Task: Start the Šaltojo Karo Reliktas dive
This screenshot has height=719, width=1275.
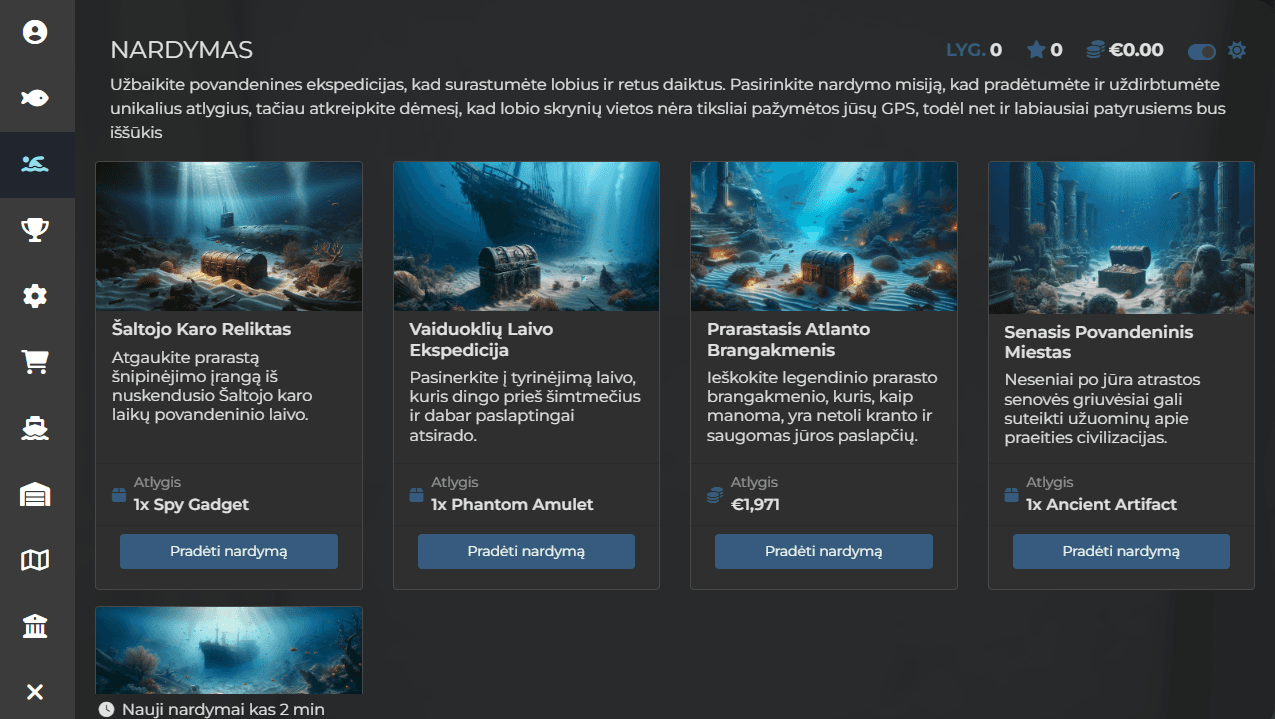Action: click(x=229, y=551)
